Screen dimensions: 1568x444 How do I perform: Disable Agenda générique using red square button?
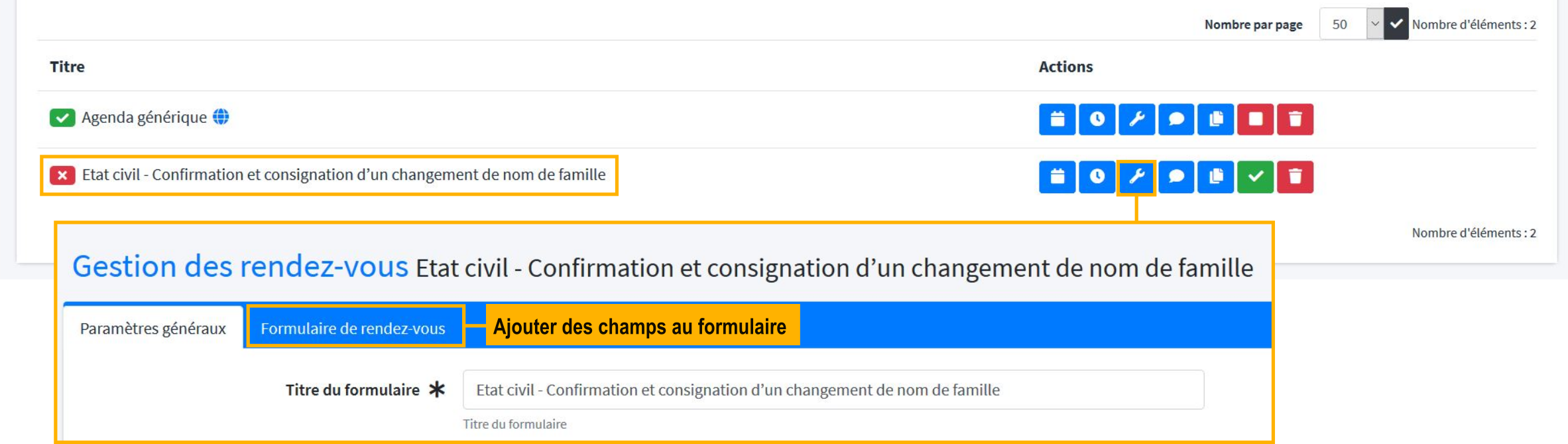point(1255,119)
